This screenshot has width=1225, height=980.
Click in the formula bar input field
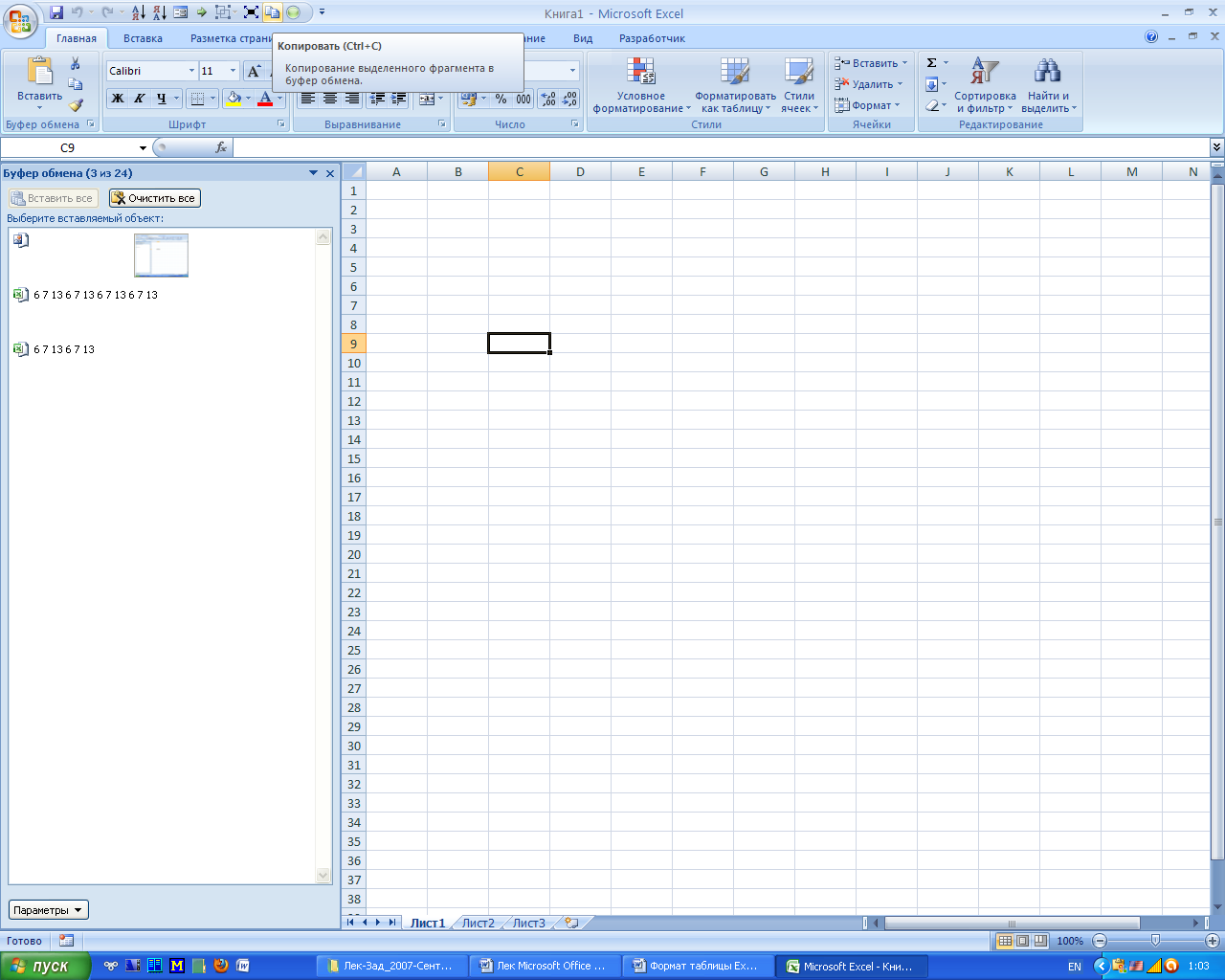(721, 147)
